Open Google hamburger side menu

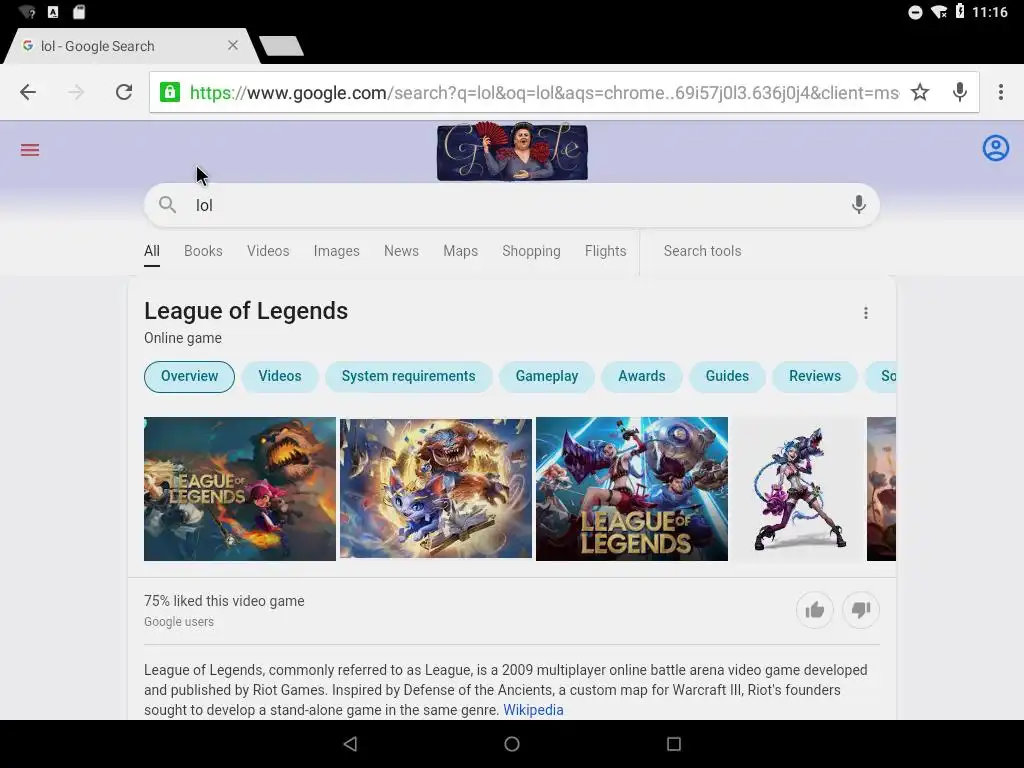pos(30,150)
